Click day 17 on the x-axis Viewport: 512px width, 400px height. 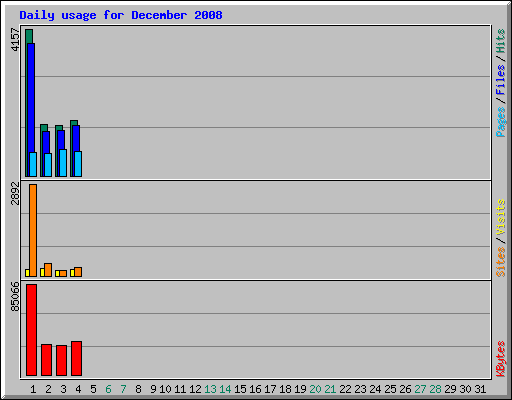[270, 389]
